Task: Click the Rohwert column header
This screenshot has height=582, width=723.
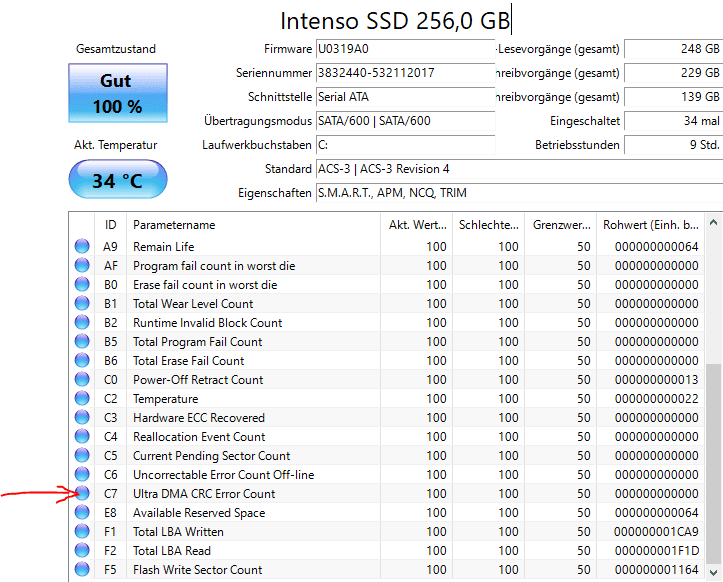Action: point(649,225)
